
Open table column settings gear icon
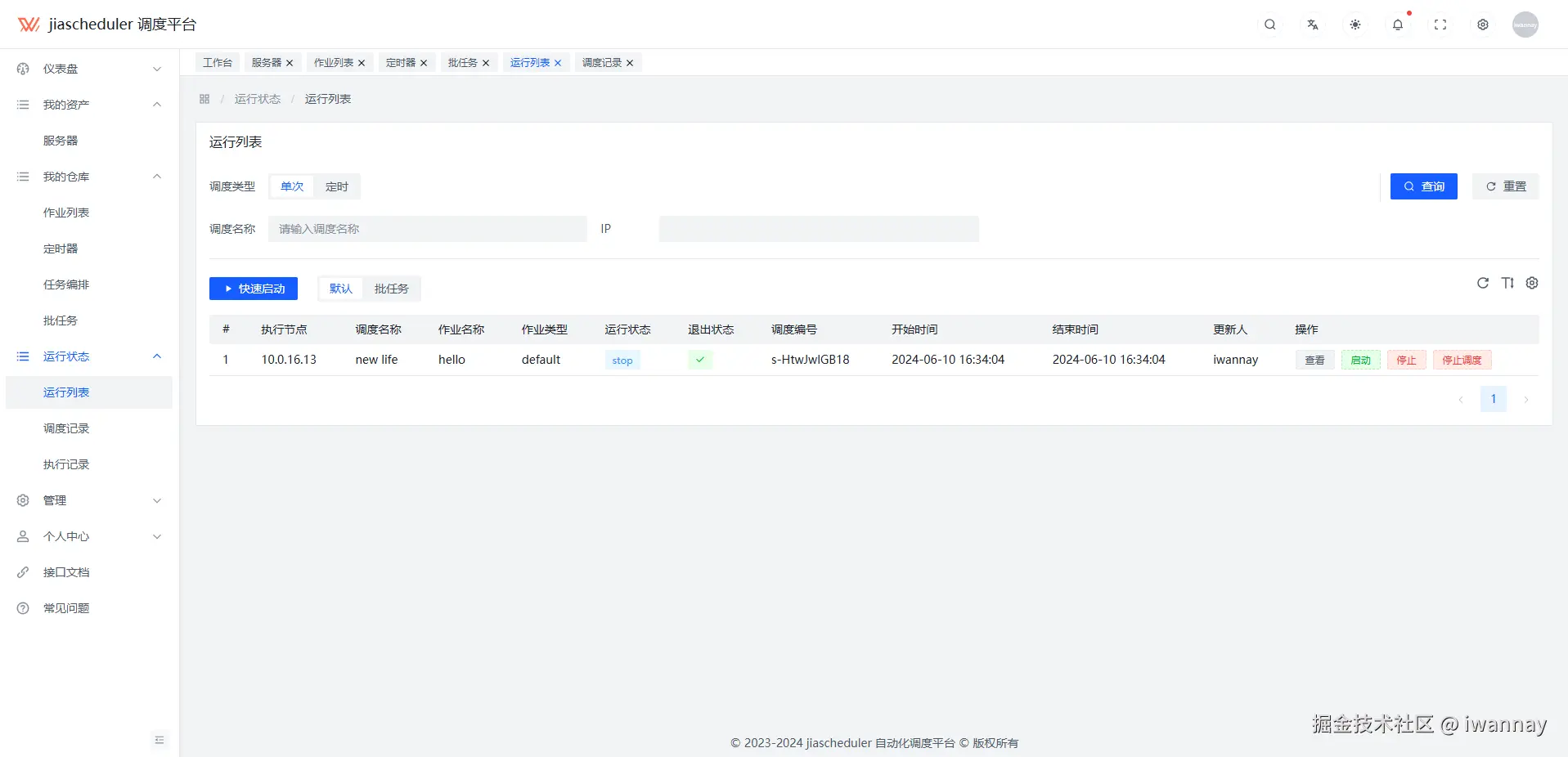point(1532,284)
